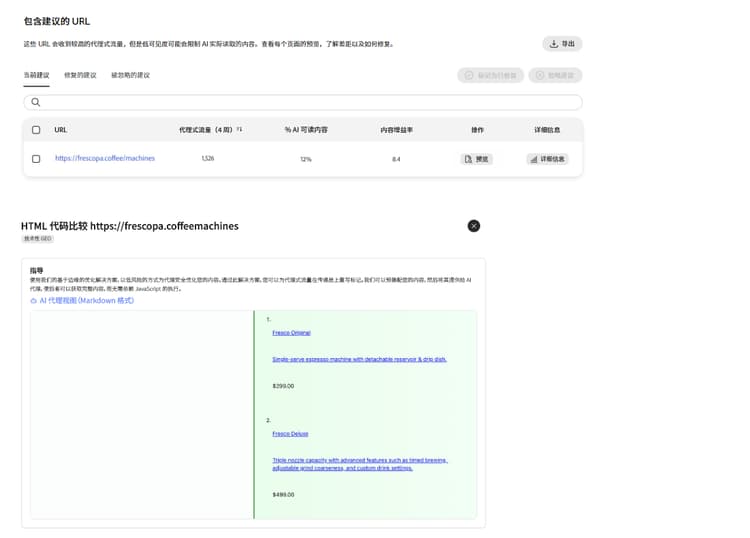Open the Fresco Deluxe link
Screen dimensions: 750x538
point(290,434)
